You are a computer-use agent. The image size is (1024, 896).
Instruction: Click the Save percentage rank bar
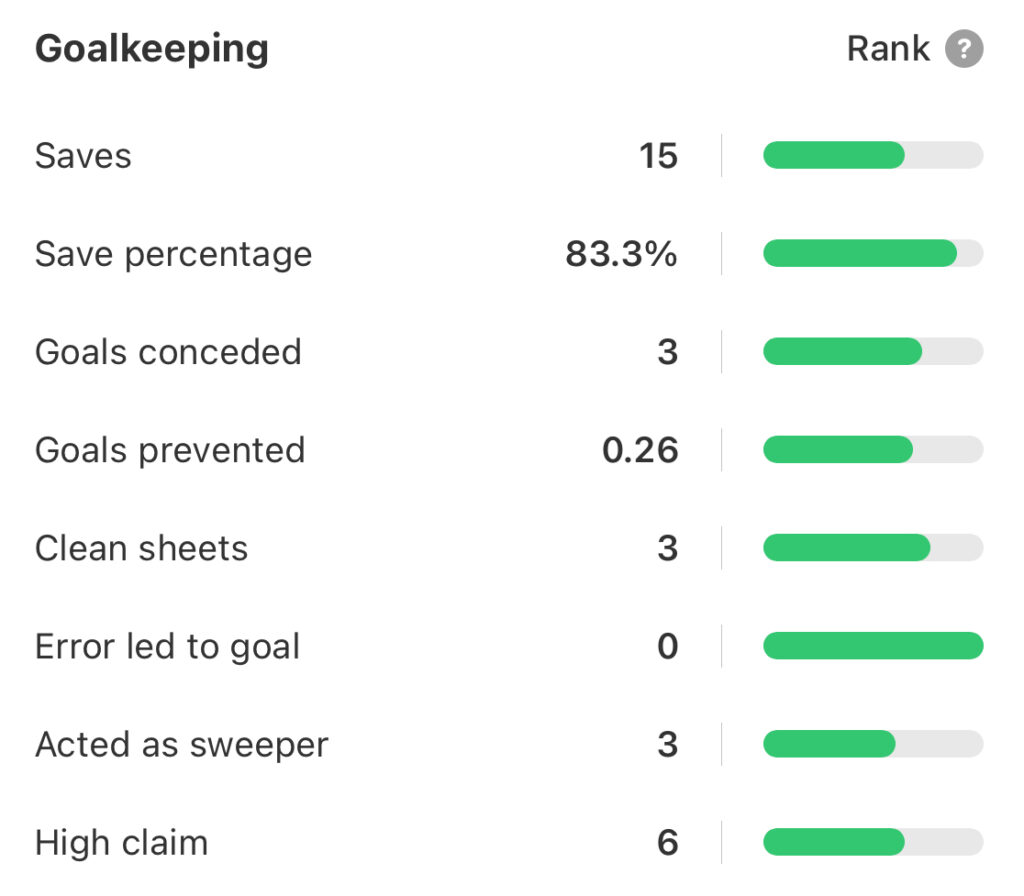pyautogui.click(x=872, y=254)
